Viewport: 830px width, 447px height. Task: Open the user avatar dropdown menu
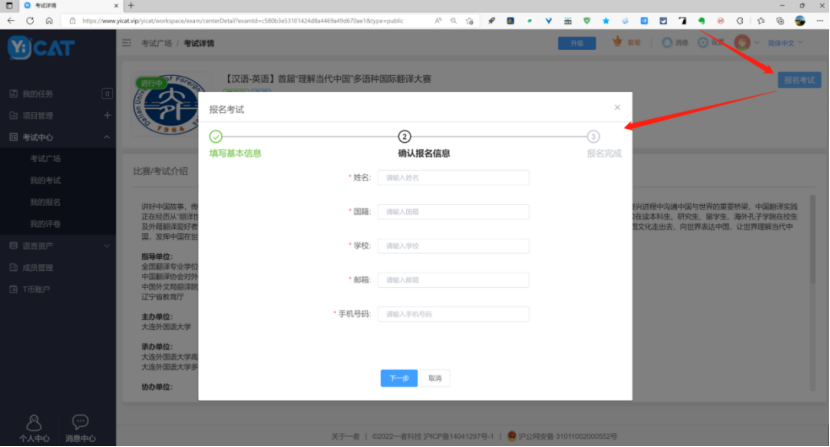click(745, 43)
